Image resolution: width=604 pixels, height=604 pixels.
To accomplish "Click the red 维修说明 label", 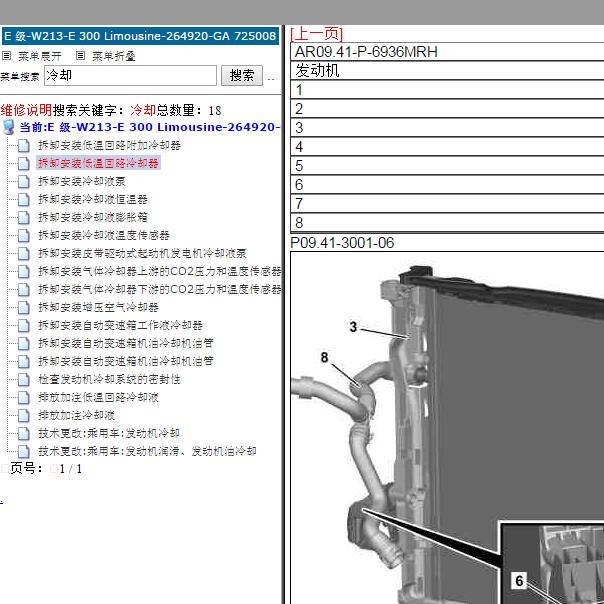I will pos(26,111).
